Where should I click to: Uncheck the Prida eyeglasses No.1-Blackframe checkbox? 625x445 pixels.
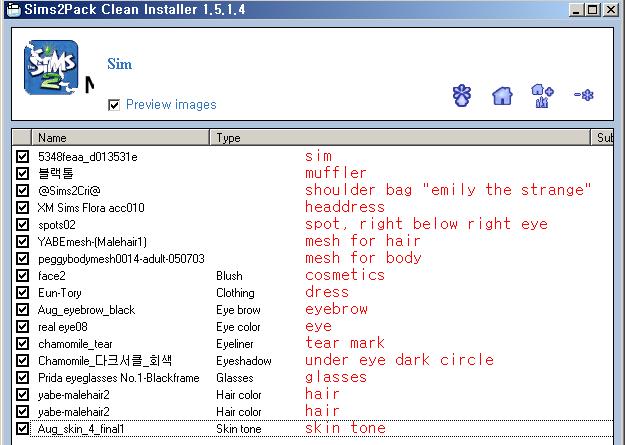point(23,378)
